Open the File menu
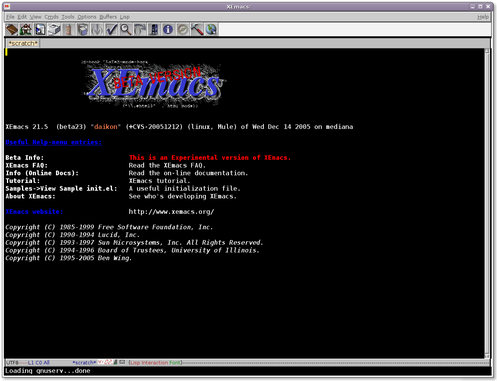497x381 pixels. (10, 17)
